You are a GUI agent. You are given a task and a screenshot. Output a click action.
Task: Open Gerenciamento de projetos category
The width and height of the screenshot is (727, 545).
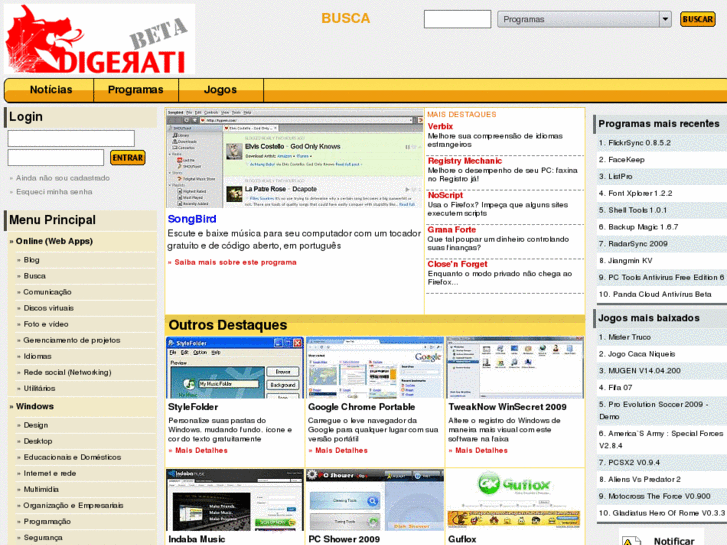coord(72,340)
